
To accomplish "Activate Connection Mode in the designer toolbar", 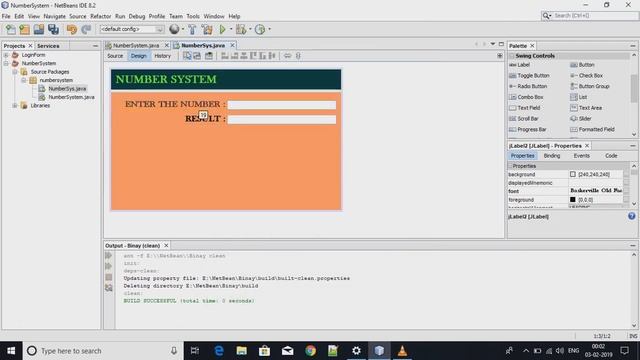I will coord(197,56).
